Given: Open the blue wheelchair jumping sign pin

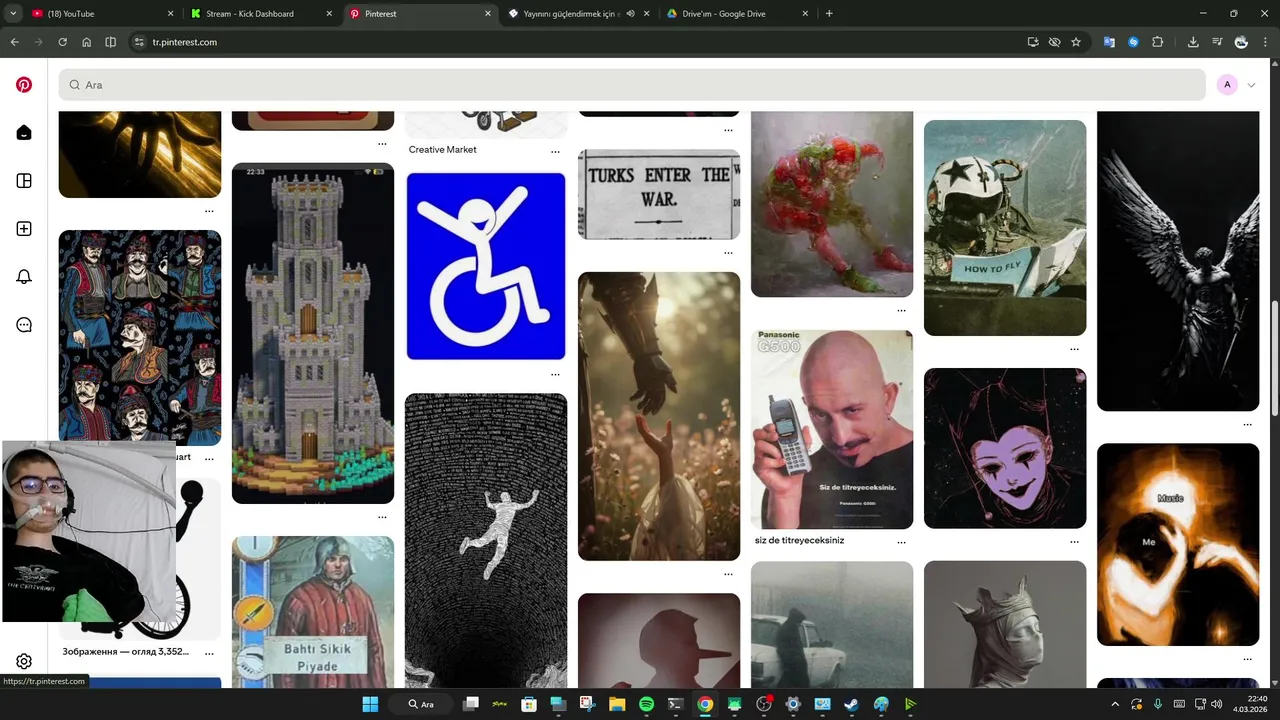Looking at the screenshot, I should pos(486,266).
